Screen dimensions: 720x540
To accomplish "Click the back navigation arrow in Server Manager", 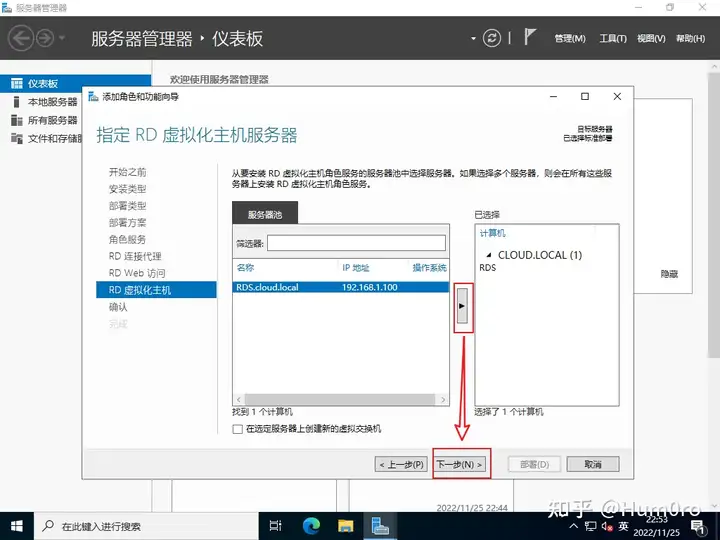I will tap(21, 38).
